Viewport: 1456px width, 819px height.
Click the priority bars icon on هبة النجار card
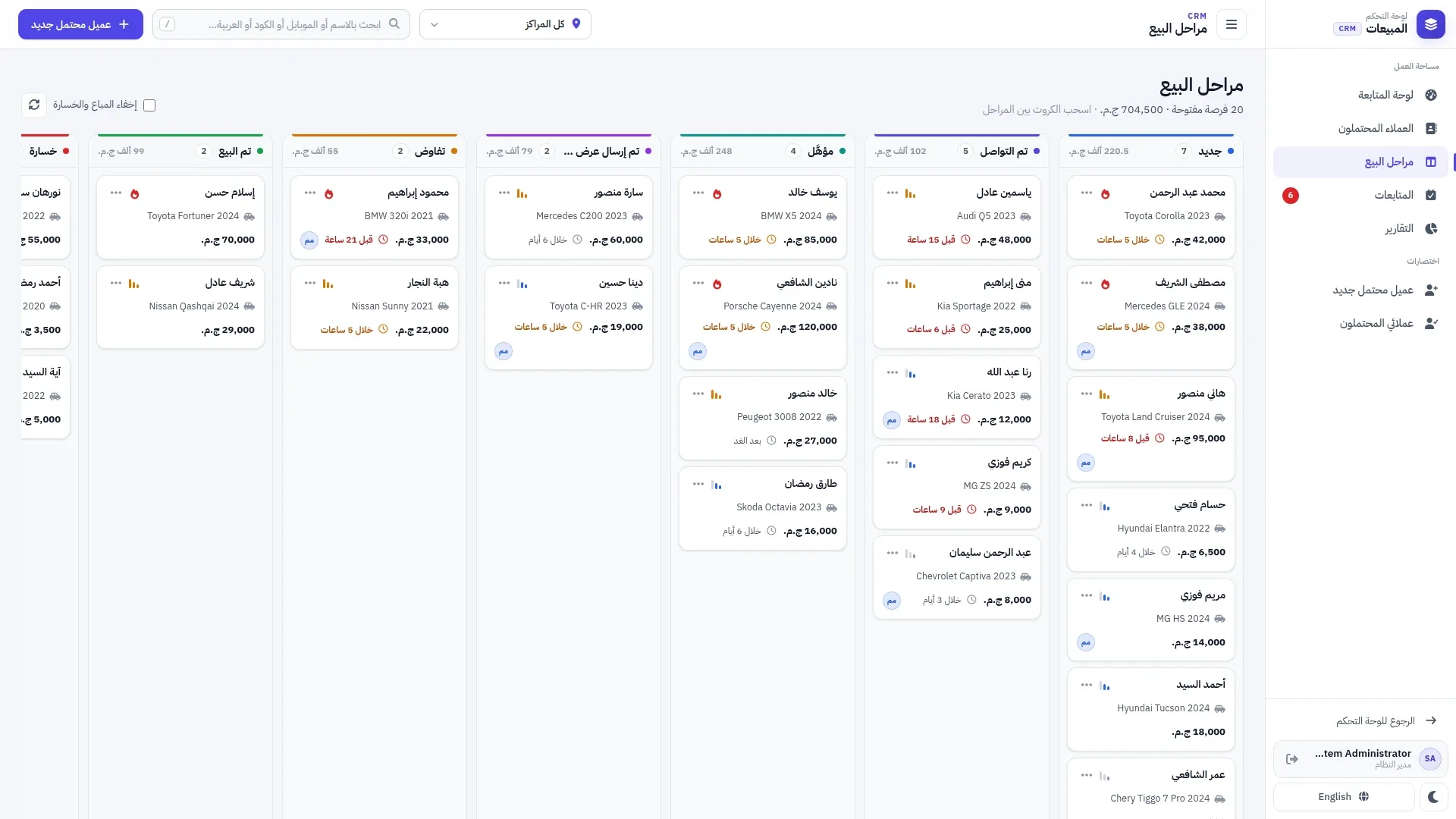point(328,284)
